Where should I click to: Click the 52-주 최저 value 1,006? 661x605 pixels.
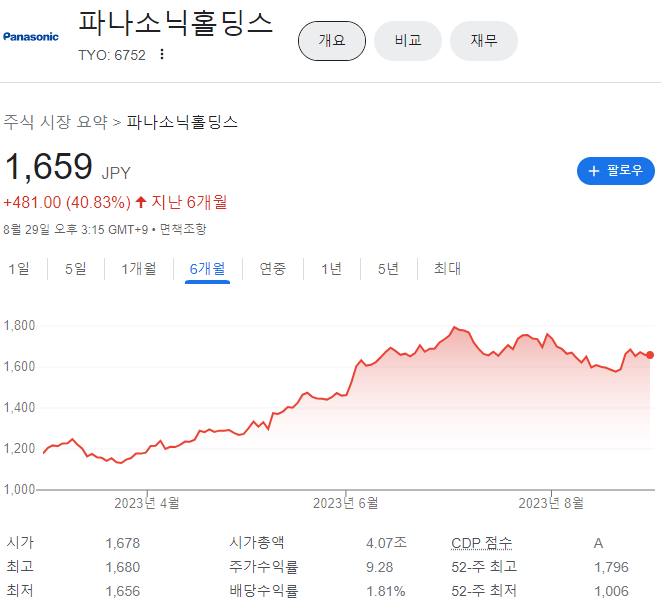611,591
